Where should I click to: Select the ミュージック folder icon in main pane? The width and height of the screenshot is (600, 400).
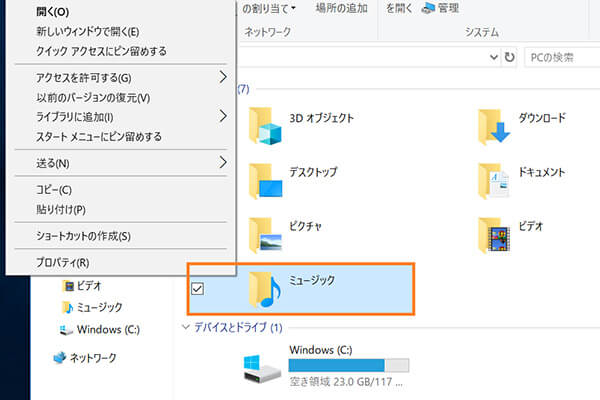tap(265, 290)
